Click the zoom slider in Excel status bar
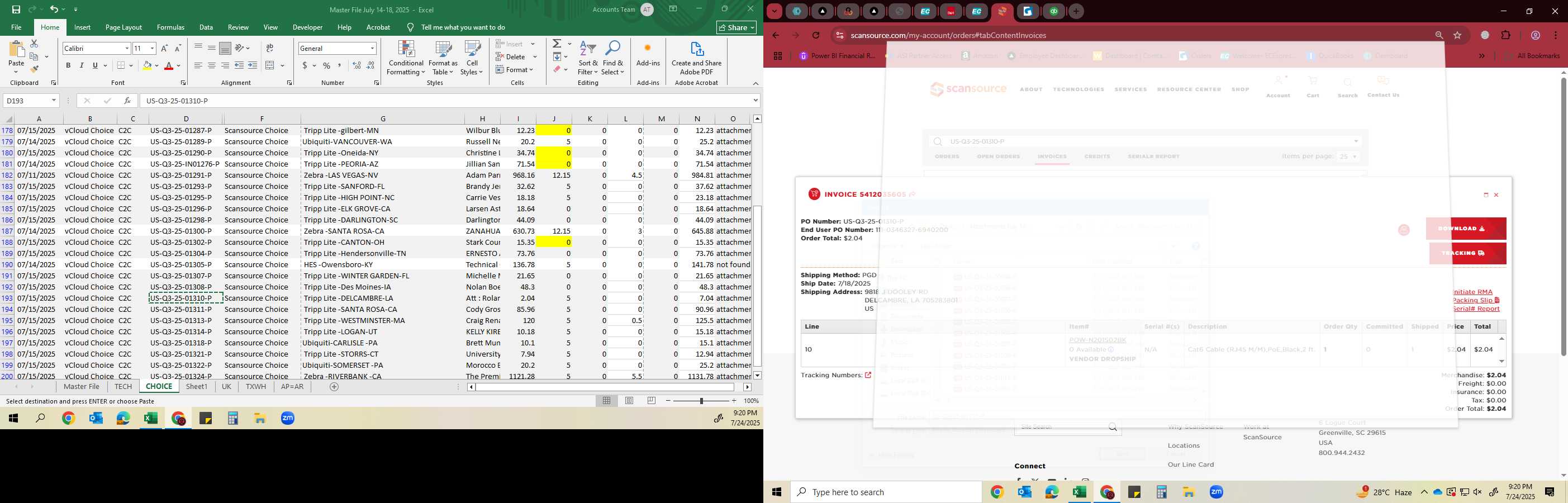 pyautogui.click(x=701, y=401)
